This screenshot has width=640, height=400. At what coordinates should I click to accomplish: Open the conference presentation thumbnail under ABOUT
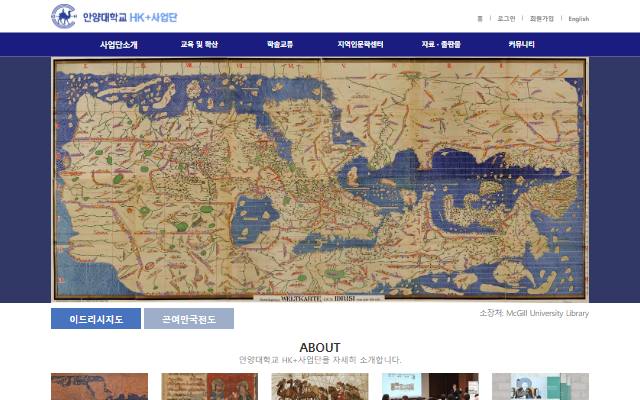point(430,387)
